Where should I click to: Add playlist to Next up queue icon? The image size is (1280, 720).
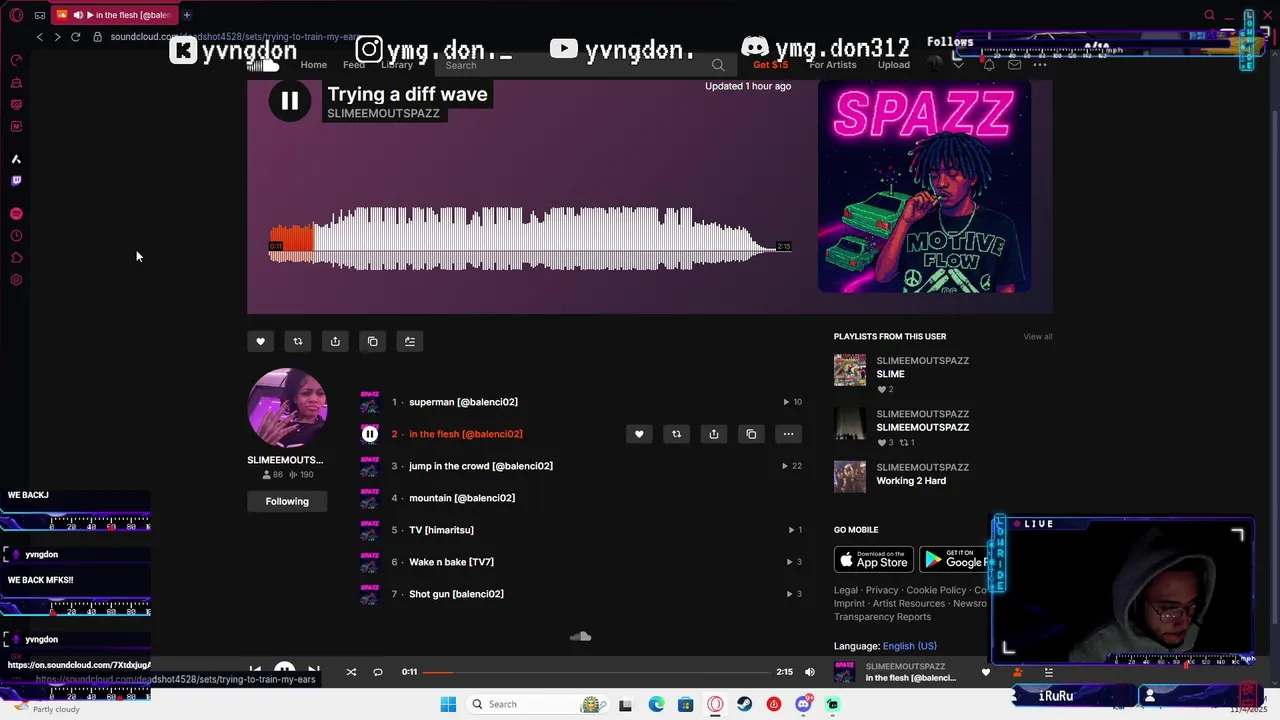click(410, 341)
